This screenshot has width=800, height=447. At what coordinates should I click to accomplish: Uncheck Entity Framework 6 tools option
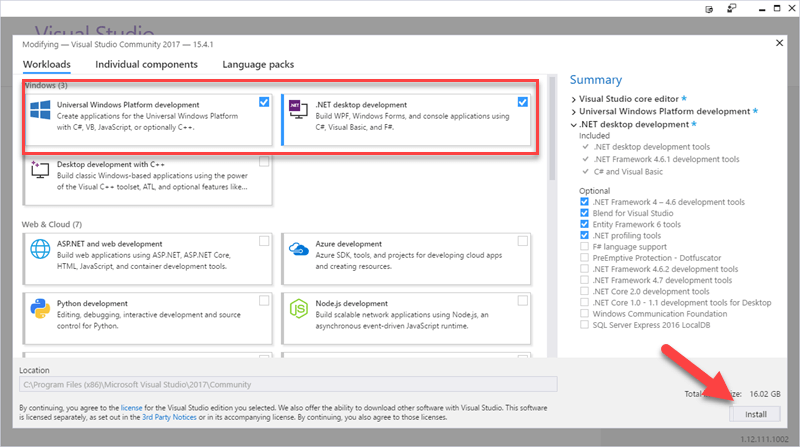pos(585,223)
